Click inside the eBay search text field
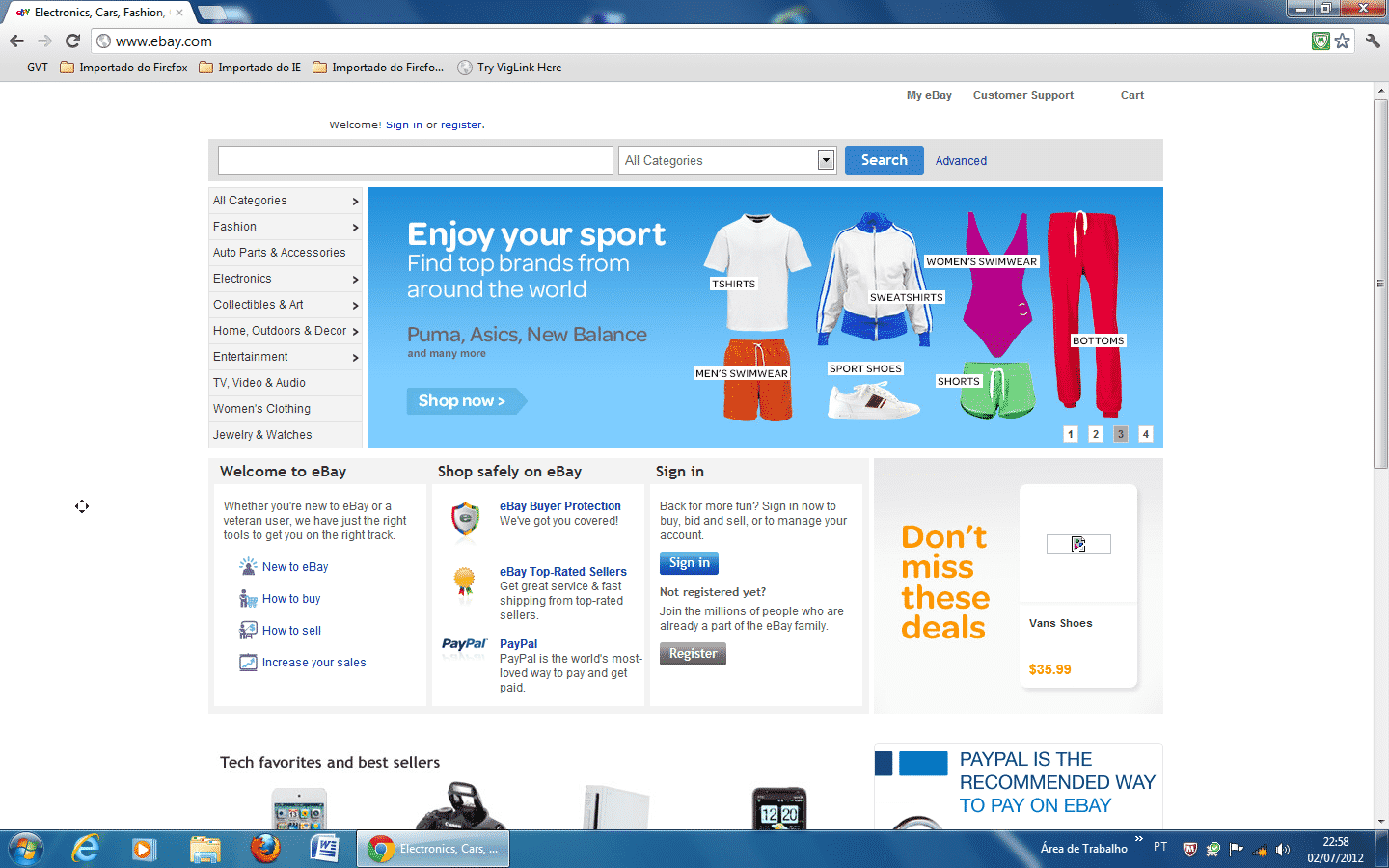Viewport: 1389px width, 868px height. coord(415,160)
